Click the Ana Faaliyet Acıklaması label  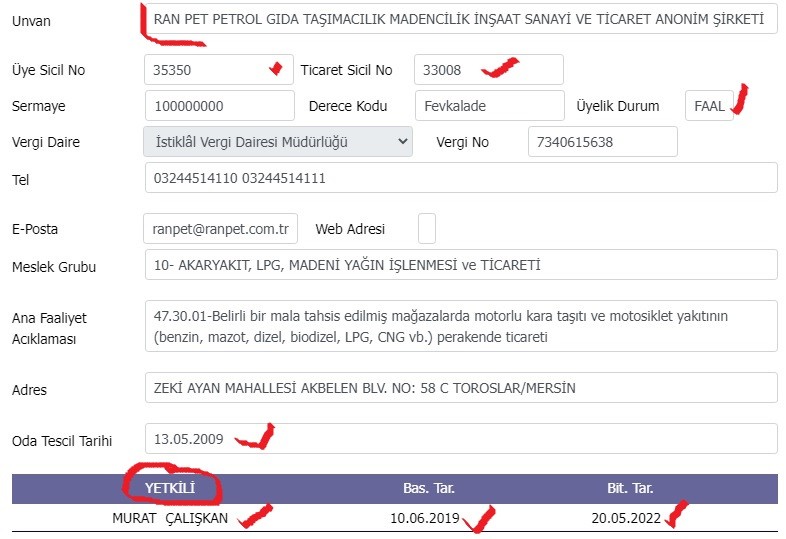click(49, 328)
